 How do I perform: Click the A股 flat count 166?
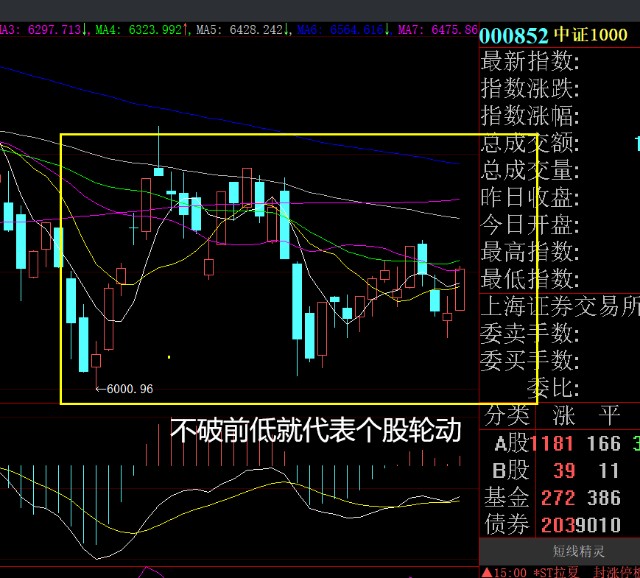(x=604, y=444)
